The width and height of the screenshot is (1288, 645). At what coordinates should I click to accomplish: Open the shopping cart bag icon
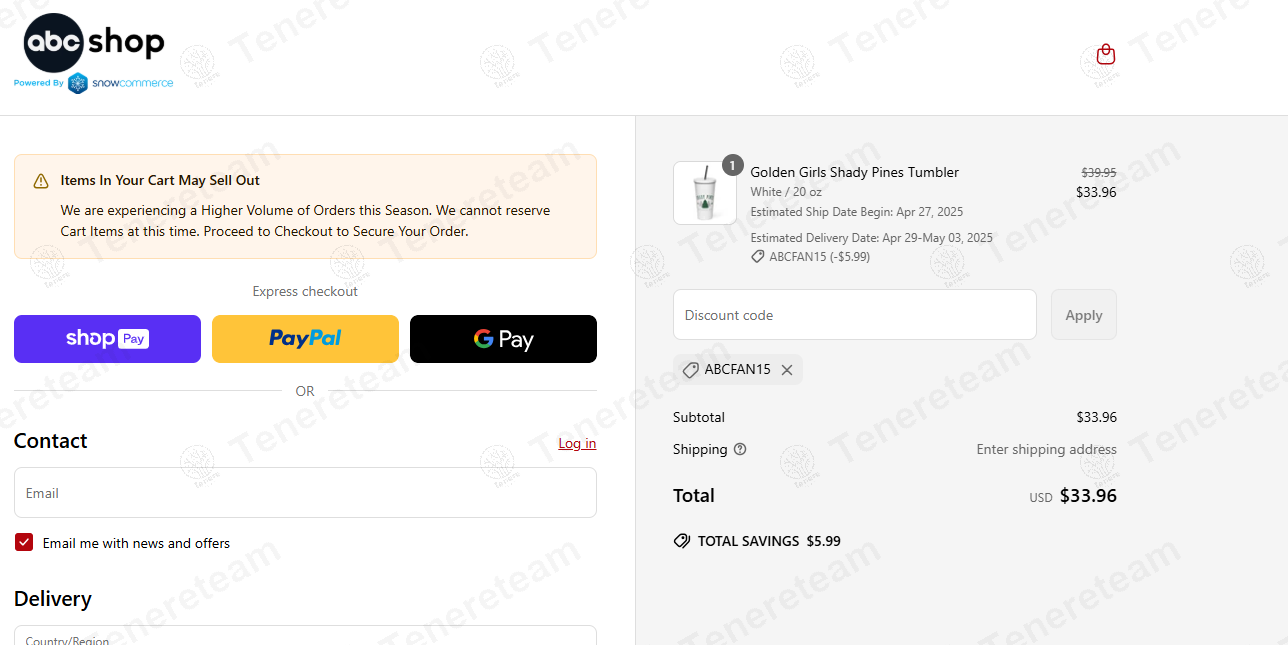(x=1105, y=54)
